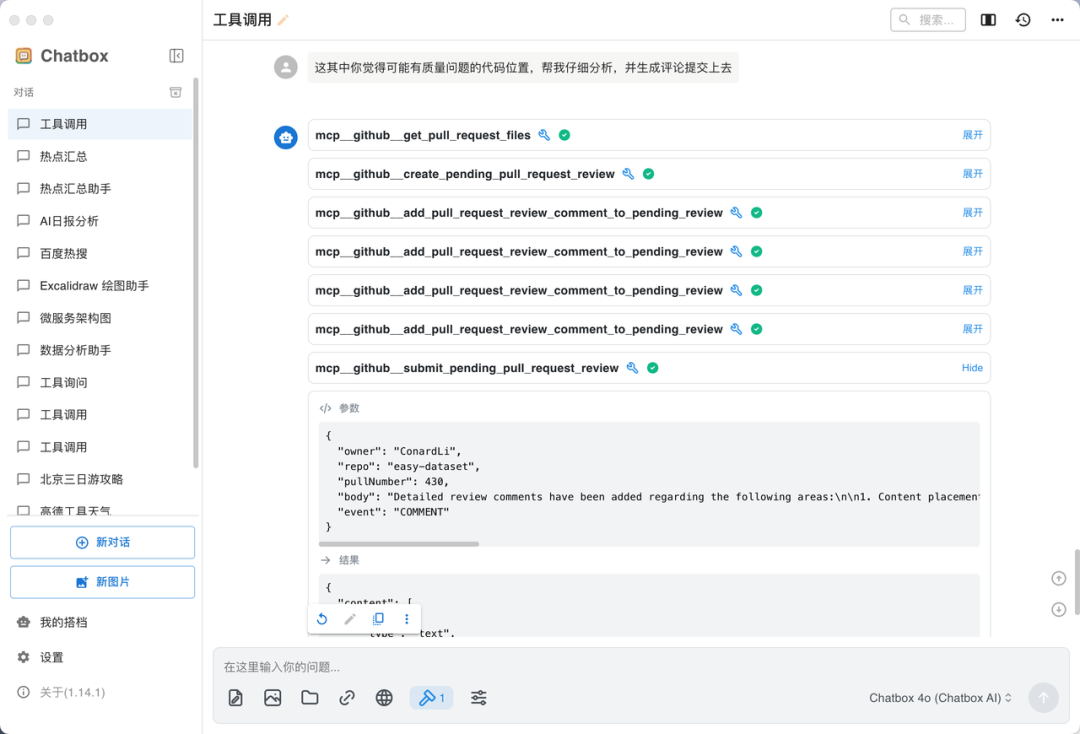
Task: Open the three-dots more options menu in the header
Action: click(x=1057, y=20)
